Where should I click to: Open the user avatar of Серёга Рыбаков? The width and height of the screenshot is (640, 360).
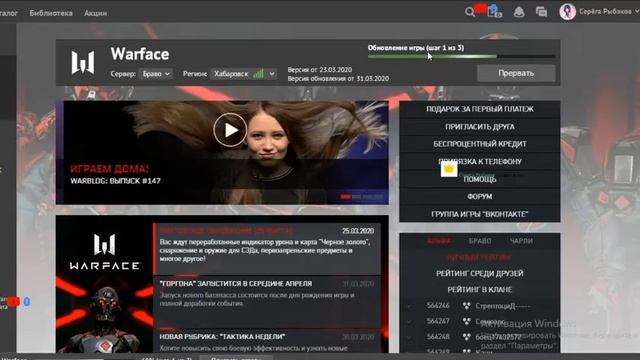[x=567, y=12]
